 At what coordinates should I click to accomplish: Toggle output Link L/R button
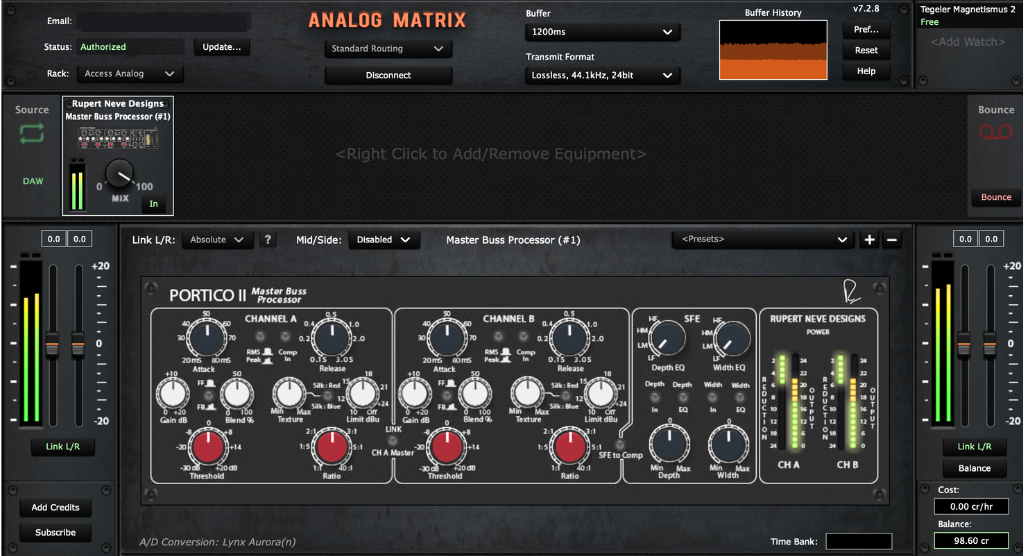(974, 447)
